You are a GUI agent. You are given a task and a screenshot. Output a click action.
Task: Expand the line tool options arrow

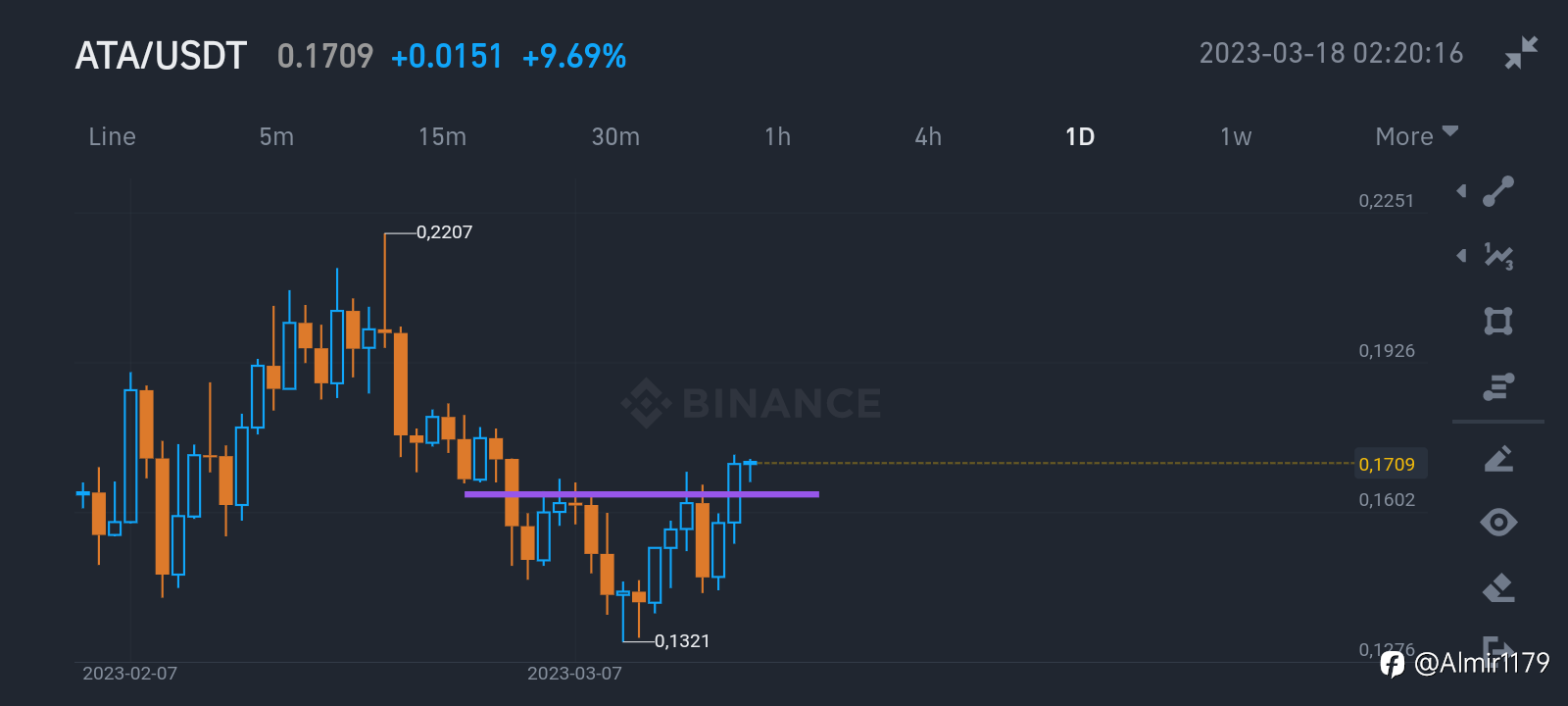click(1461, 191)
